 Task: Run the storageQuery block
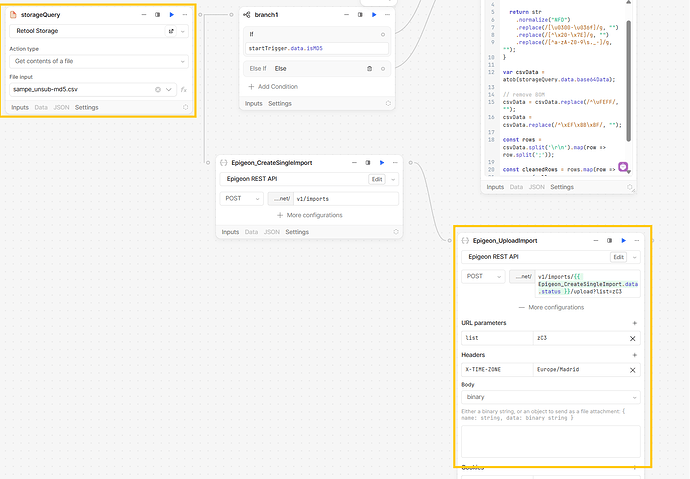[x=172, y=15]
